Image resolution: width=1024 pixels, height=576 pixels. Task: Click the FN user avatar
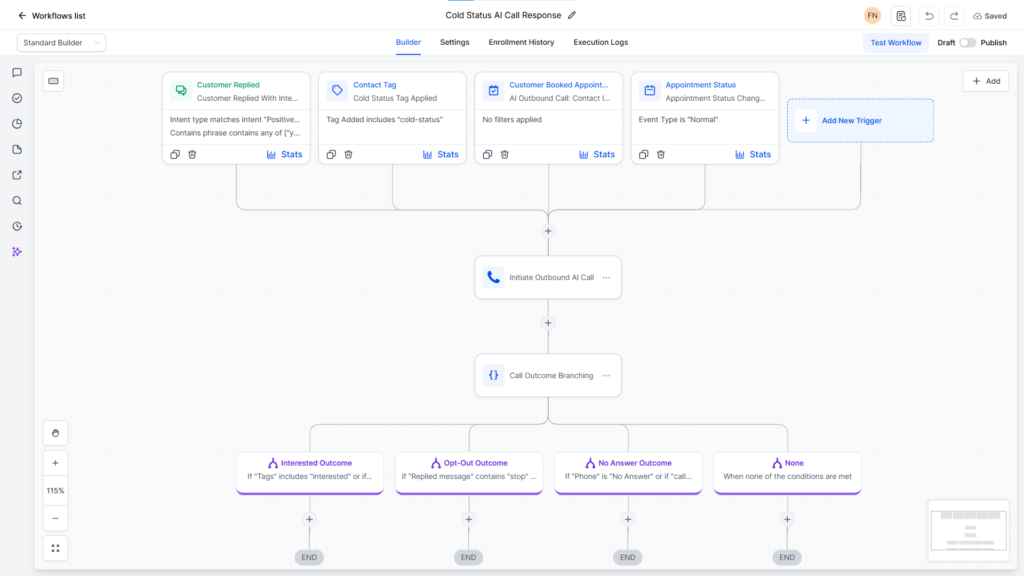872,16
